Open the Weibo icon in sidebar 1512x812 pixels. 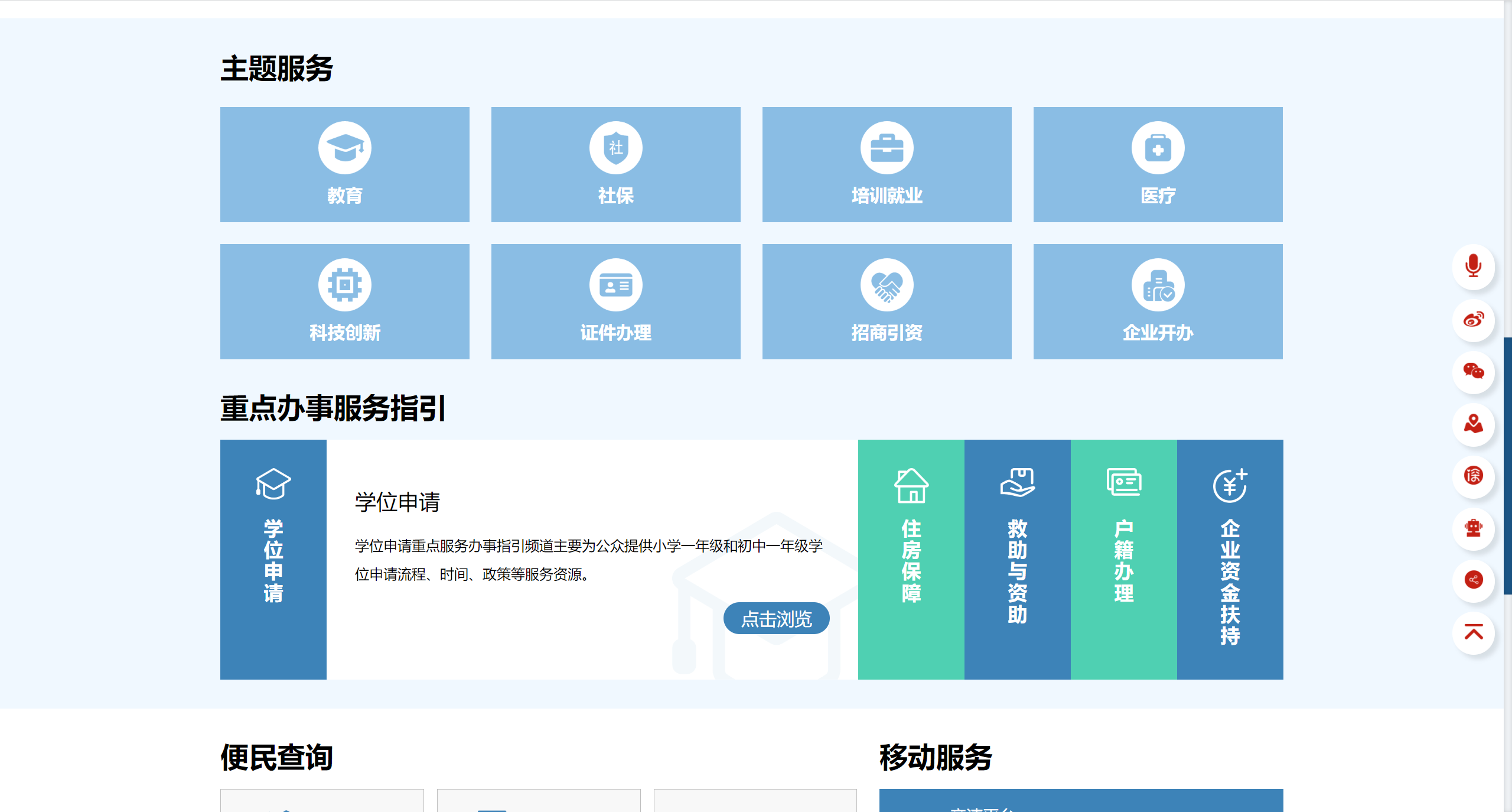1473,319
